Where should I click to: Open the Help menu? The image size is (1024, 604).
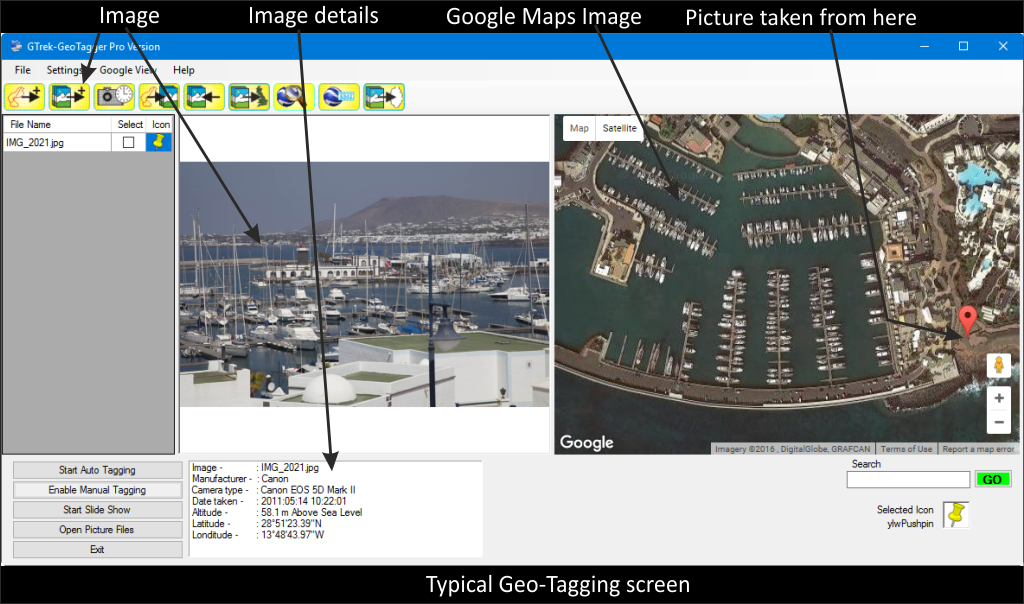click(184, 71)
